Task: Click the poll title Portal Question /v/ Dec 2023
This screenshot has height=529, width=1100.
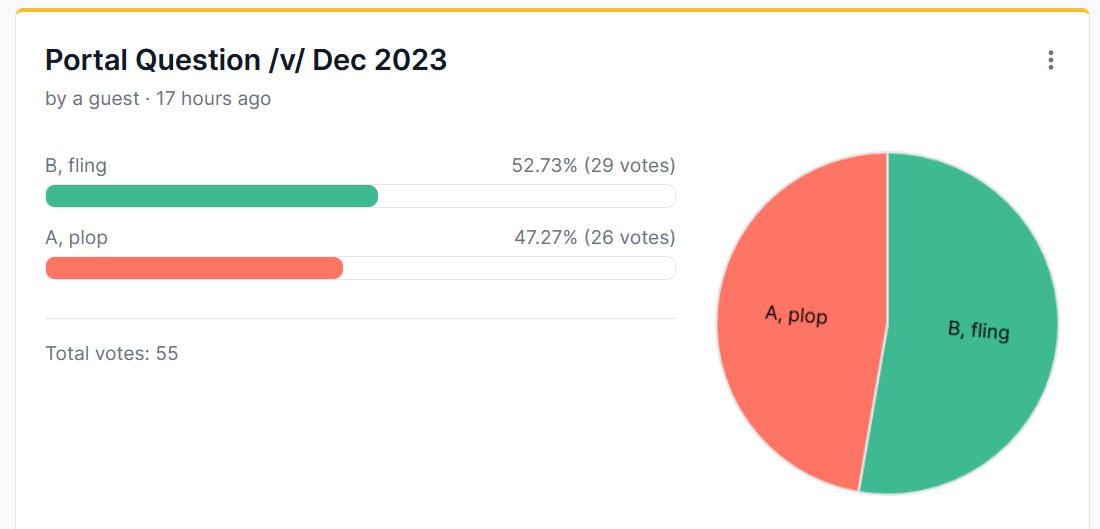Action: pos(246,60)
